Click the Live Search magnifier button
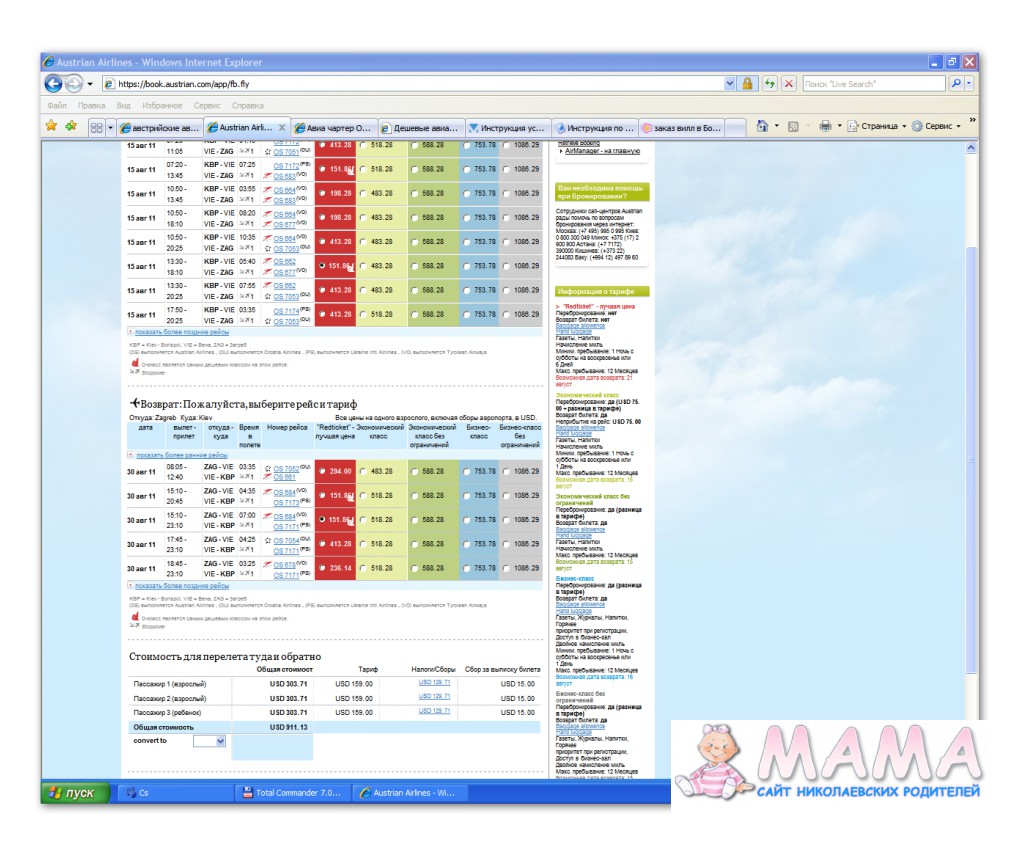Screen dimensions: 1024x860 pos(957,84)
